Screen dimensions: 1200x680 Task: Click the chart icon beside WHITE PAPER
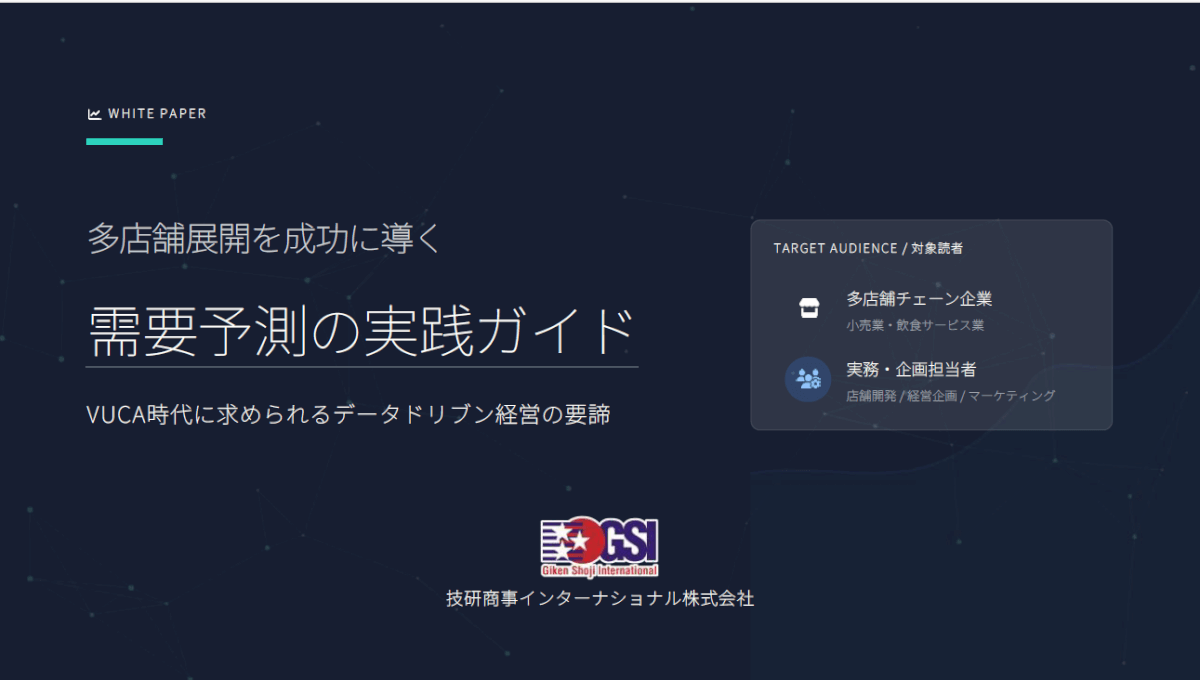click(x=94, y=114)
